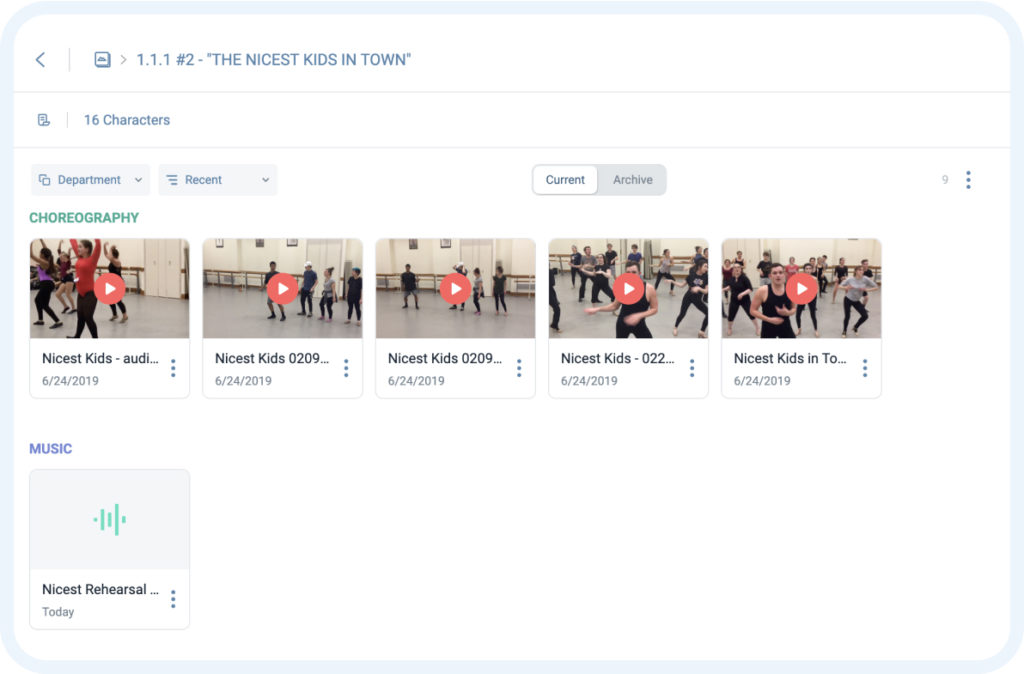Open the scene breadcrumb image icon
This screenshot has height=674, width=1024.
pos(103,59)
